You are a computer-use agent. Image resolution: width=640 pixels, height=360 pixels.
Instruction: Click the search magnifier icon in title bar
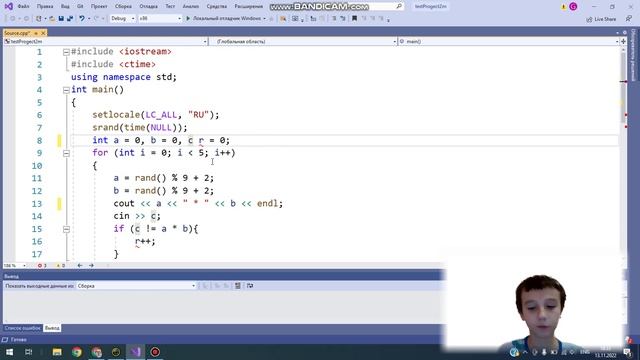pyautogui.click(x=399, y=6)
